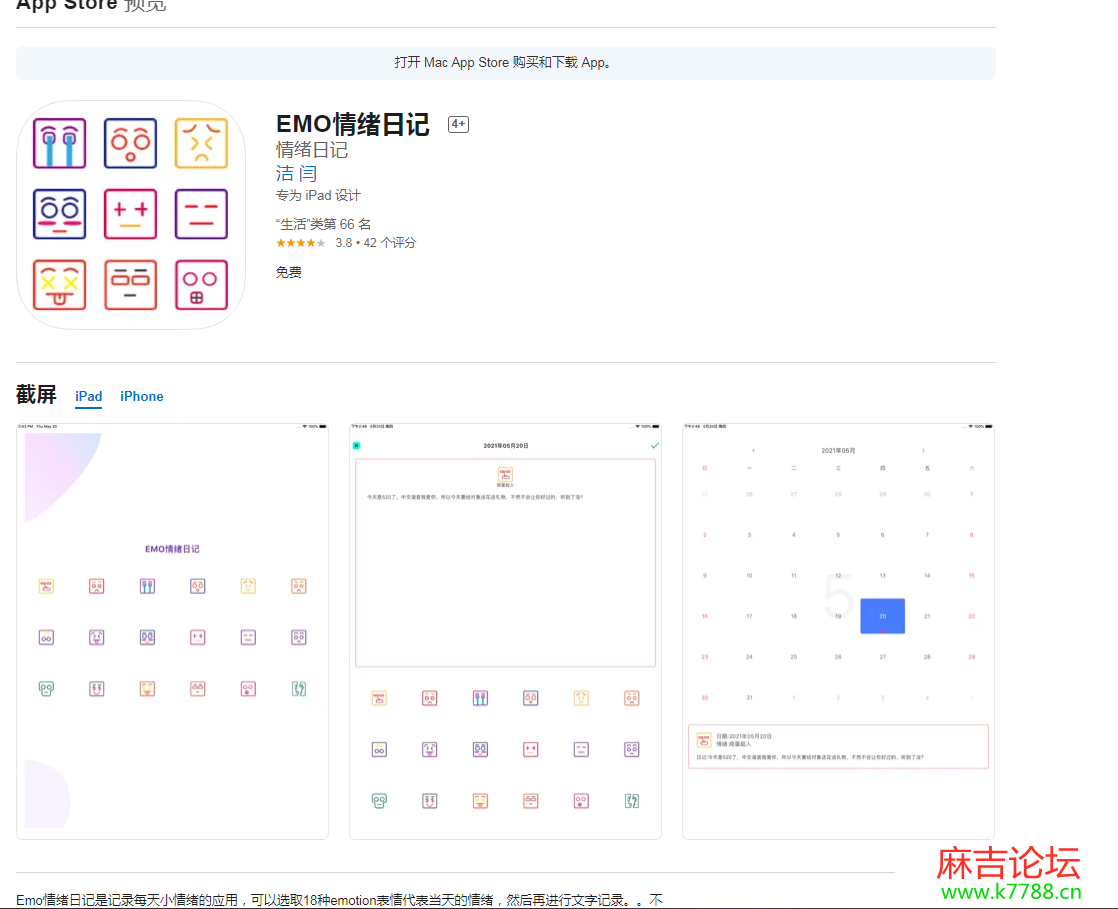Select the yellow angry-face emoji in the app icon
Screen dimensions: 1118x909
(201, 143)
